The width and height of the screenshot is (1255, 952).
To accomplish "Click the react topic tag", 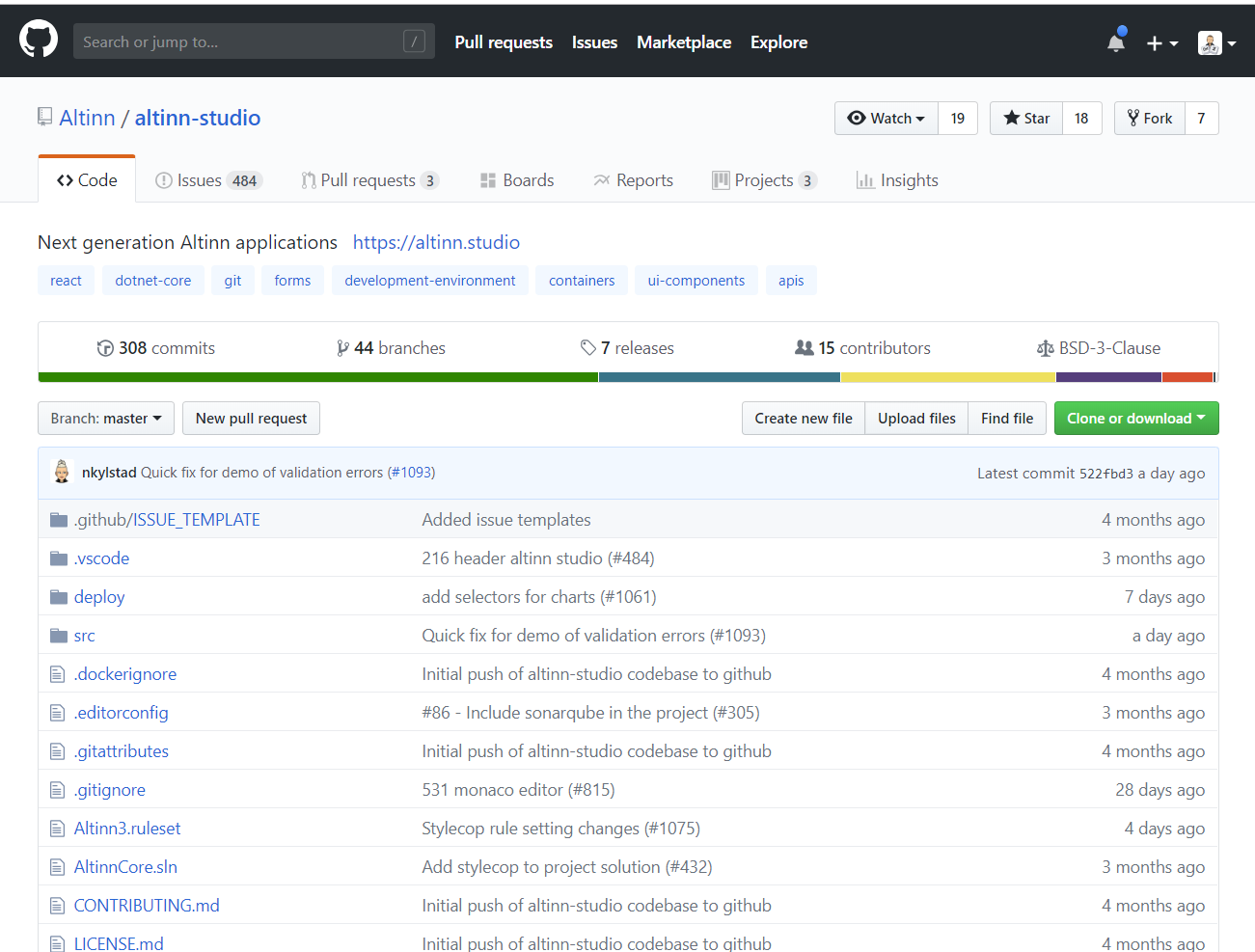I will click(x=66, y=281).
